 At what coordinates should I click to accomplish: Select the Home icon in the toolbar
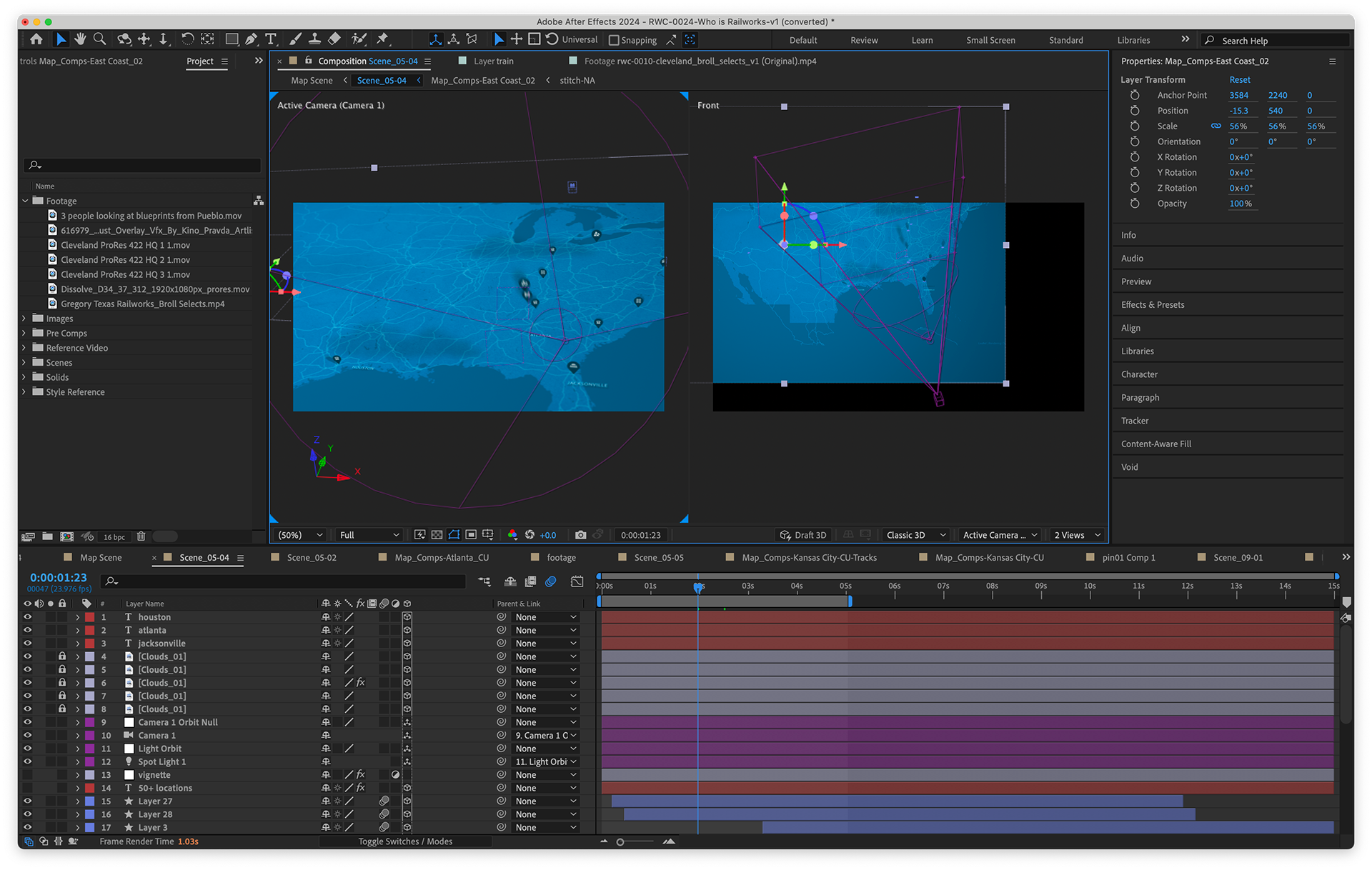click(36, 39)
